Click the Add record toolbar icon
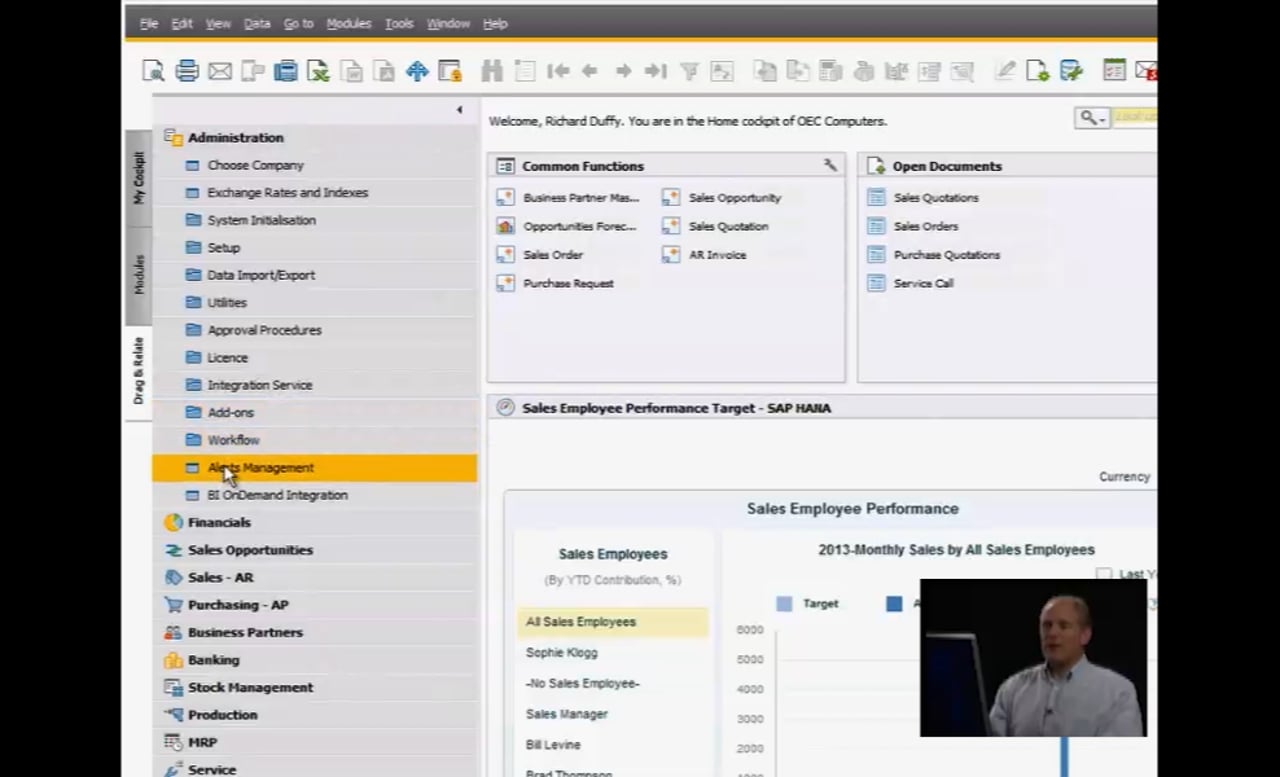The height and width of the screenshot is (777, 1280). 525,70
